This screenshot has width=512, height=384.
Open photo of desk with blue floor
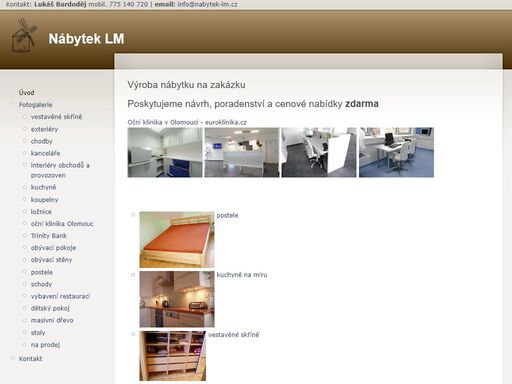[x=396, y=152]
